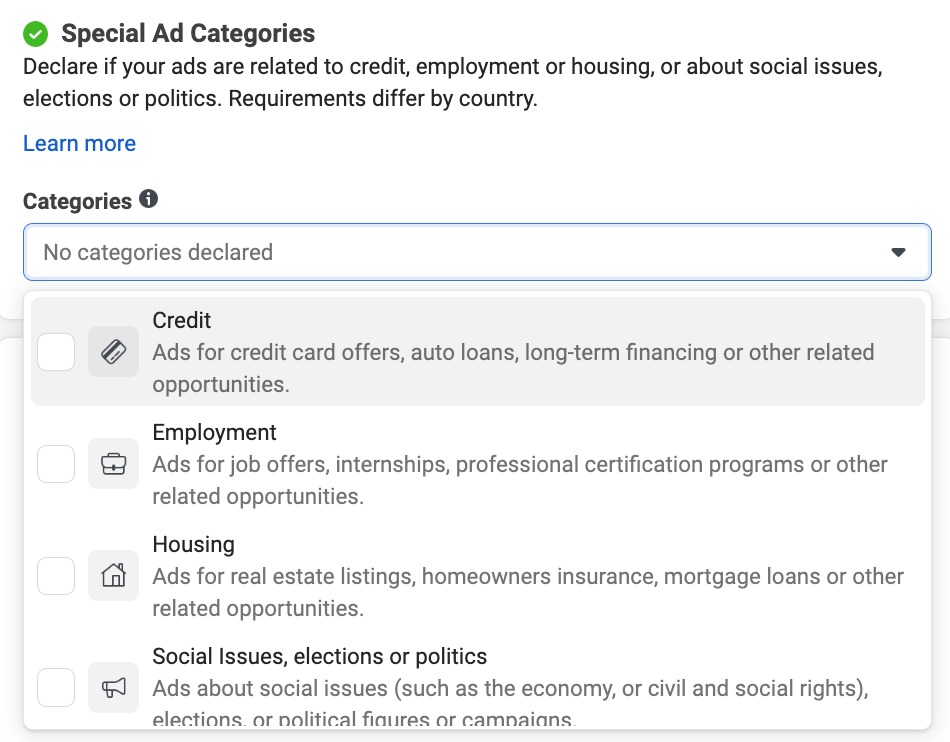The image size is (950, 742).
Task: Click the Employment briefcase icon
Action: (x=113, y=464)
